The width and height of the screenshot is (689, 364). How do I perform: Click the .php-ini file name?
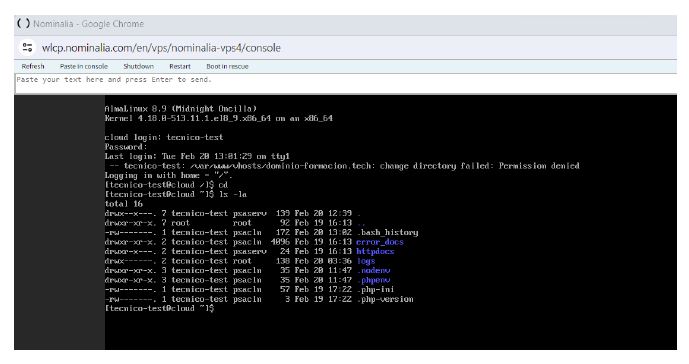375,290
